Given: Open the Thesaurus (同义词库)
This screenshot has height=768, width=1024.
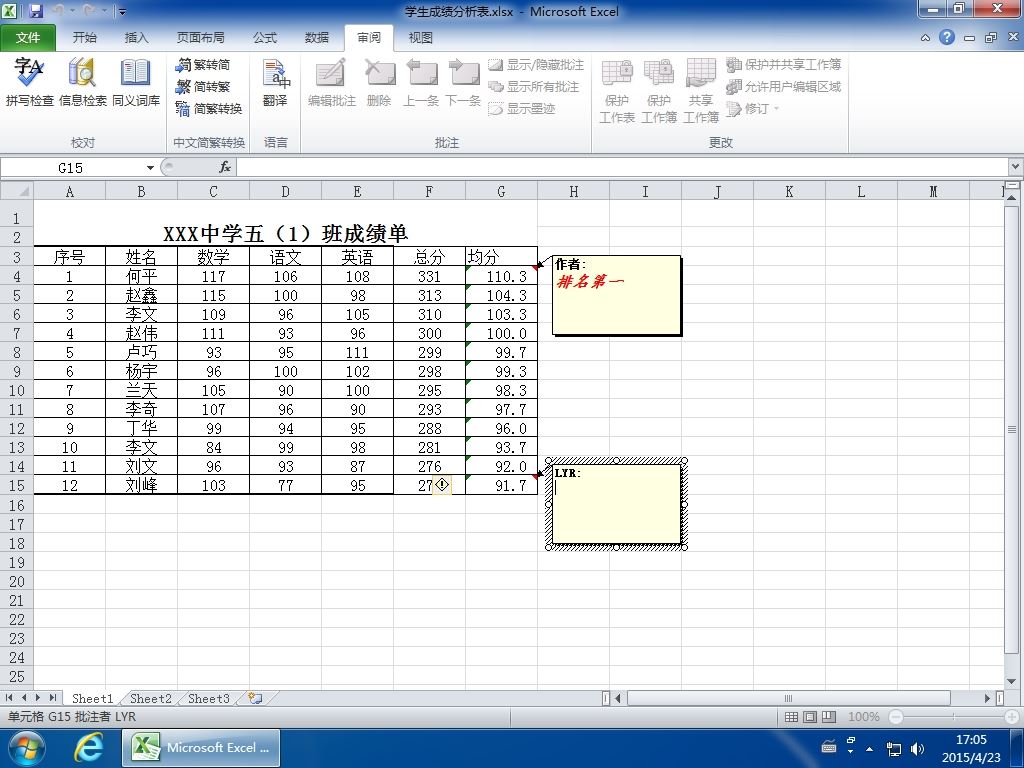Looking at the screenshot, I should tap(136, 82).
